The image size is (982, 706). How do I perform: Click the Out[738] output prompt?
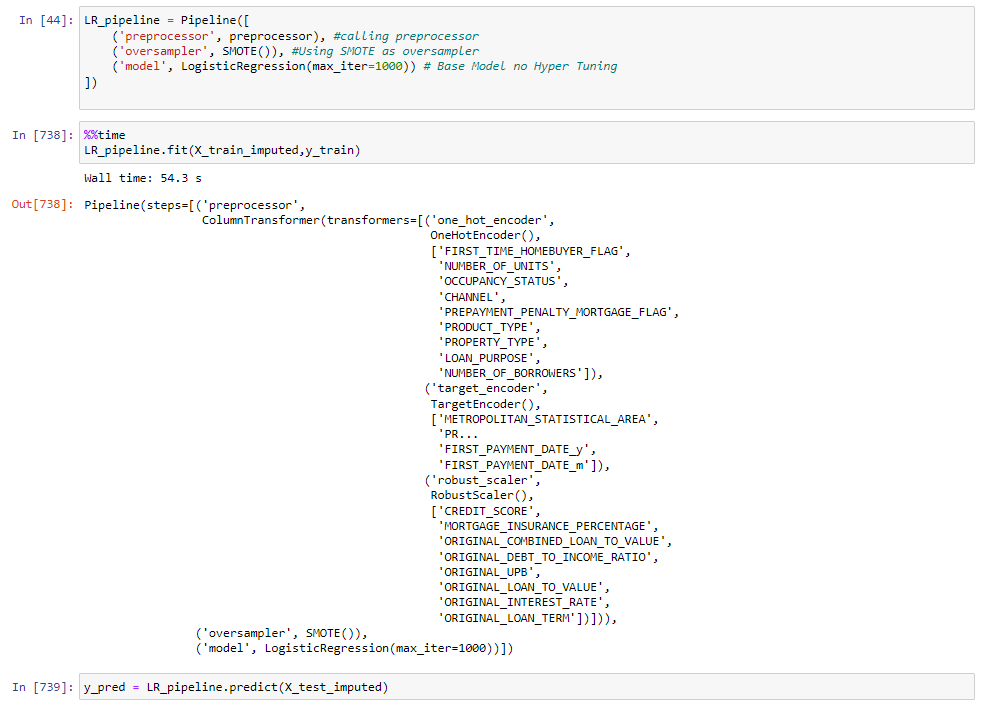coord(43,204)
